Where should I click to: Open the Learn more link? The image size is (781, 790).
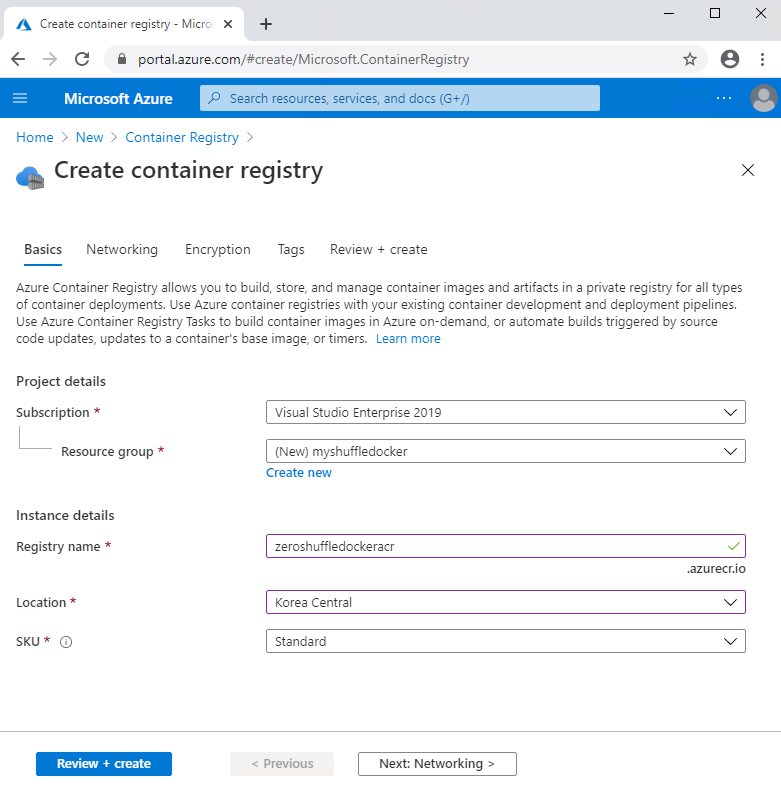click(x=408, y=339)
